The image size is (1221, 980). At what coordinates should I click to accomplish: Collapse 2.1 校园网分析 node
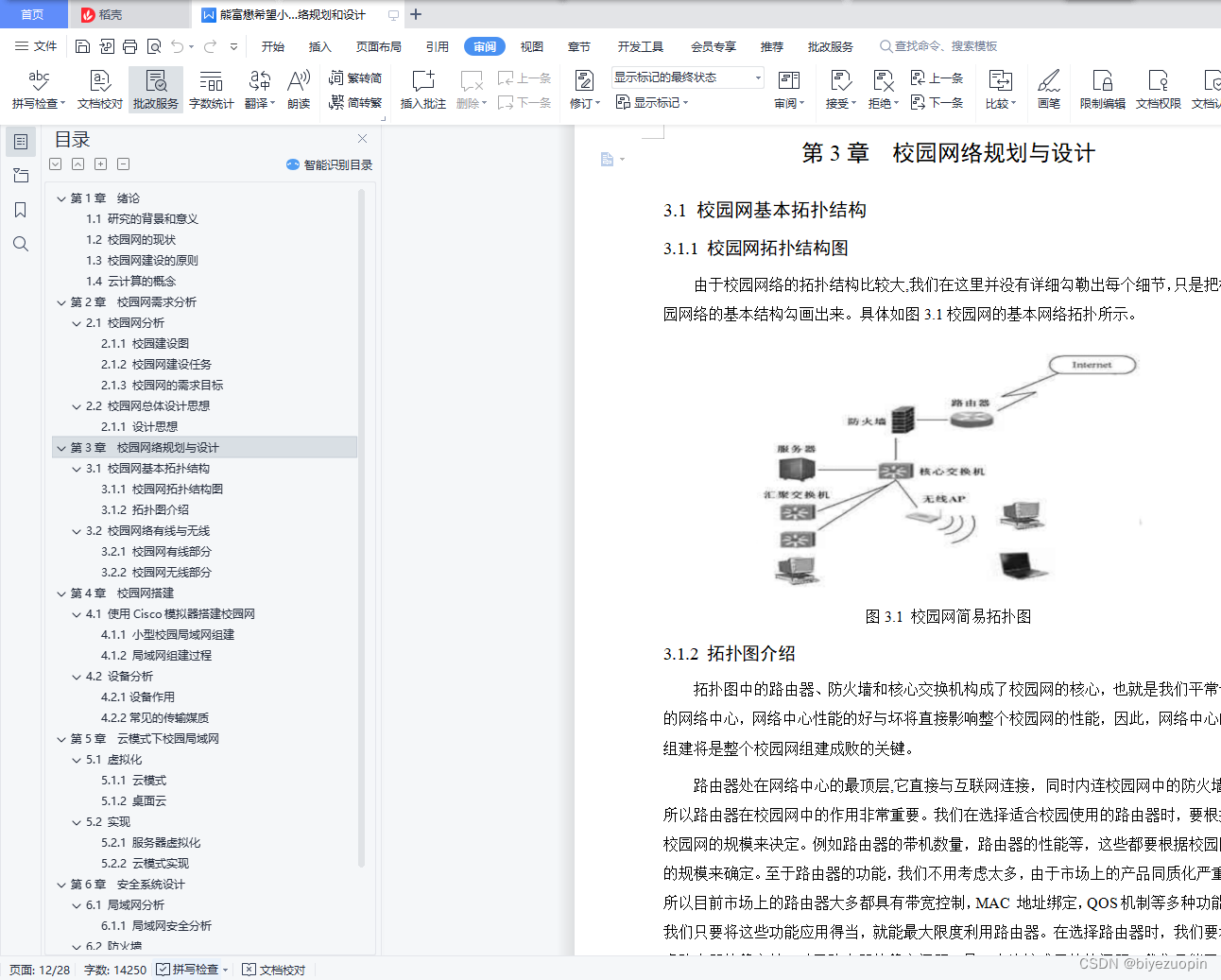coord(77,323)
